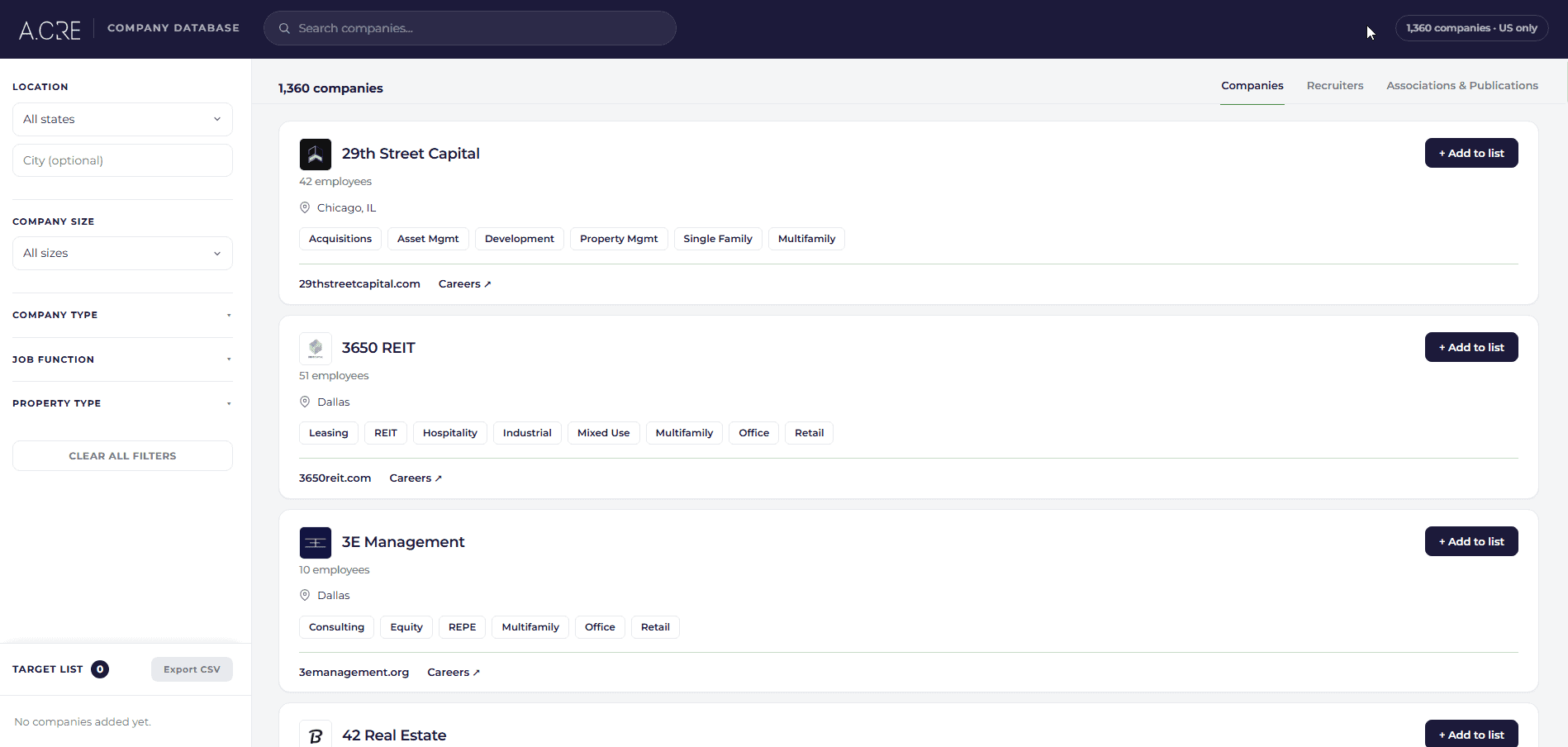
Task: Click the 1,360 companies US only badge
Action: click(1471, 28)
